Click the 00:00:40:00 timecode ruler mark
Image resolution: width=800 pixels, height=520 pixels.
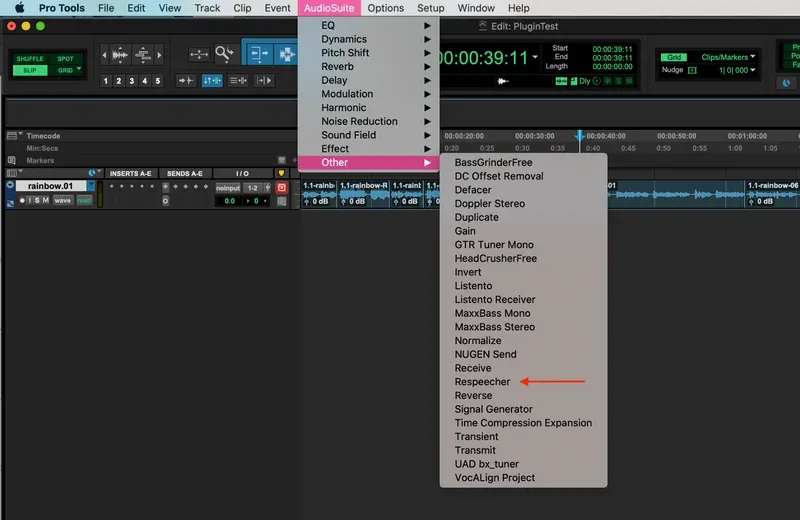tap(606, 136)
